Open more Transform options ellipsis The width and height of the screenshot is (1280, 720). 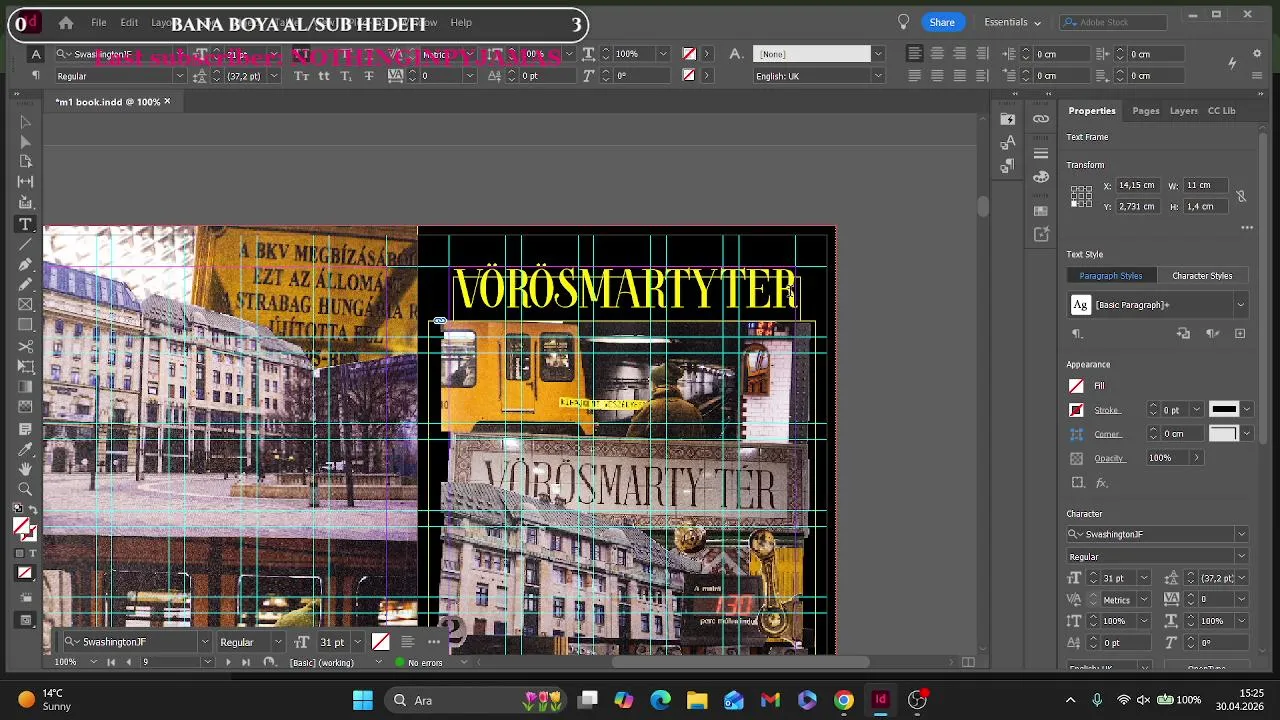pyautogui.click(x=1247, y=228)
